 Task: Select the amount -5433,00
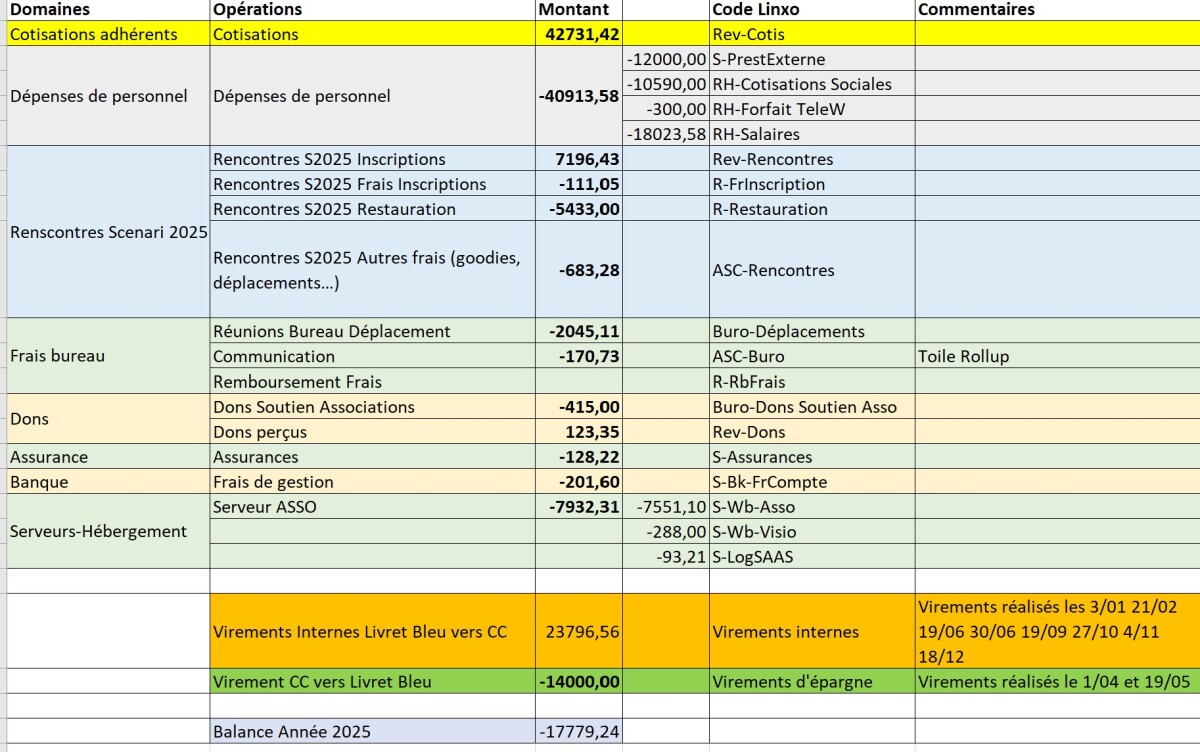pos(578,209)
